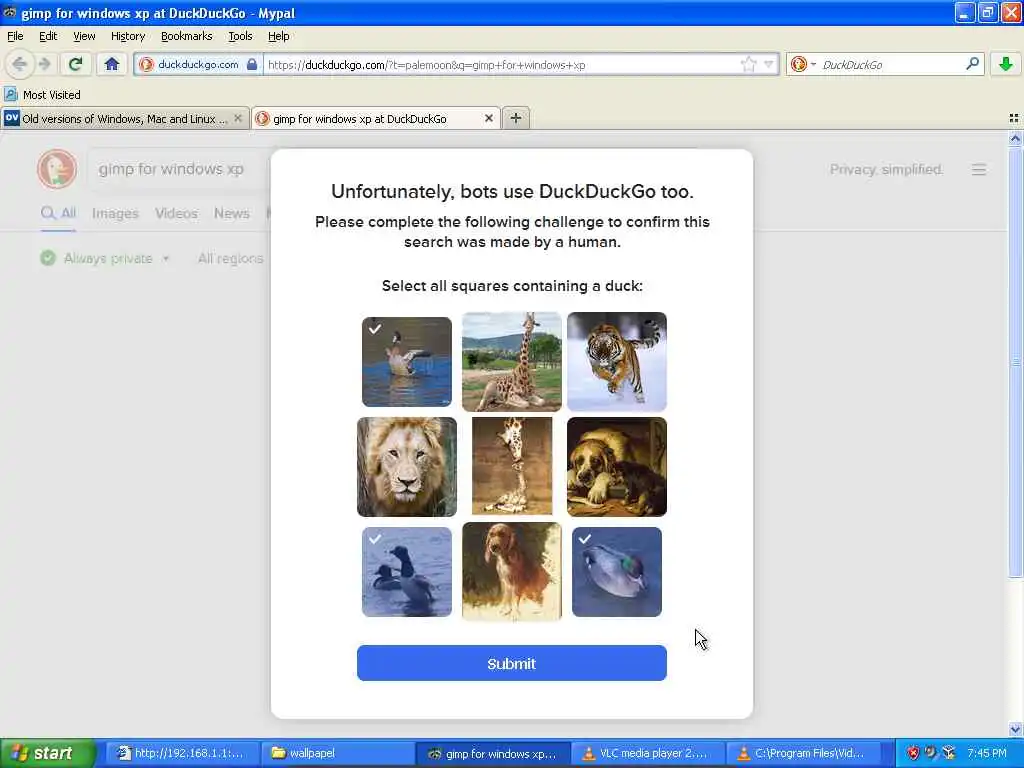Open the History menu
This screenshot has width=1024, height=768.
click(127, 36)
